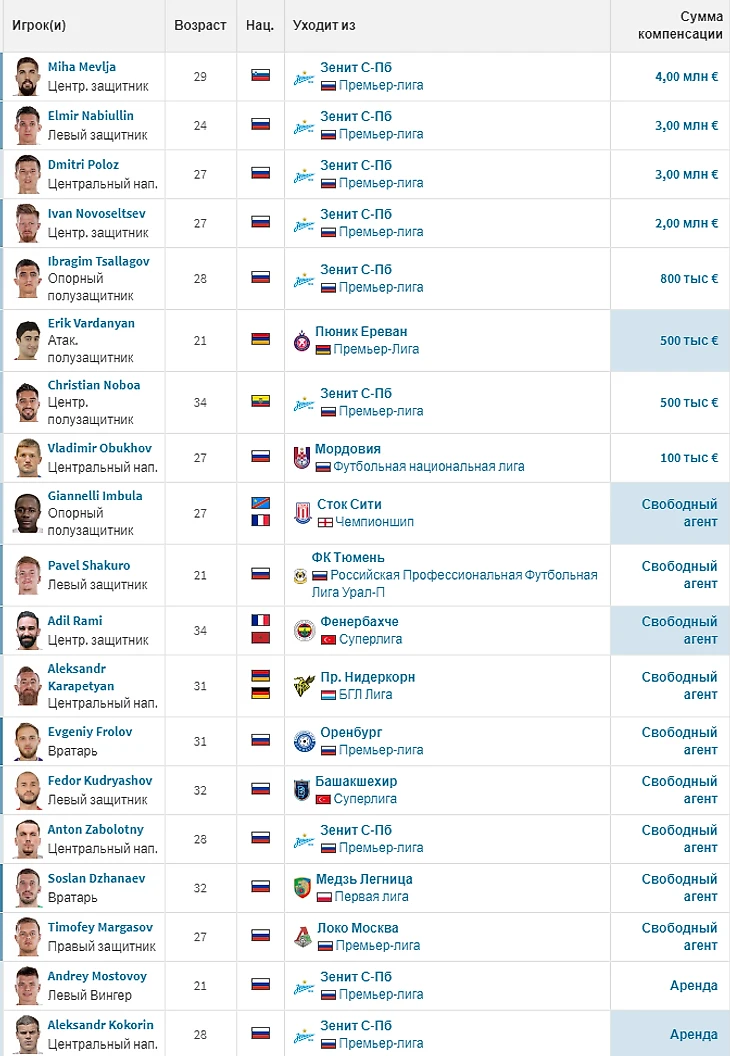Click the Miedz Legnica club crest icon
Image resolution: width=730 pixels, height=1056 pixels.
click(x=302, y=888)
